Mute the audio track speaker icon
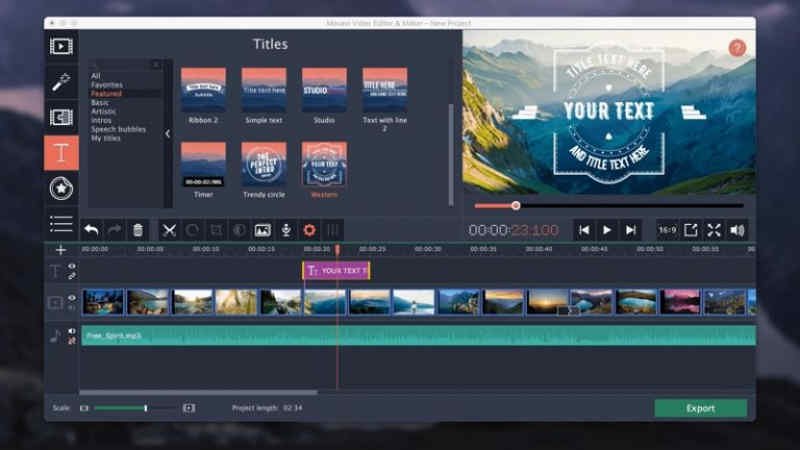 coord(72,331)
